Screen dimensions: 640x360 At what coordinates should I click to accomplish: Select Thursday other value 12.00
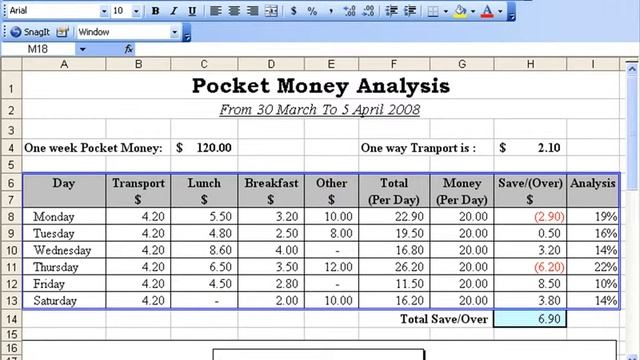(331, 267)
